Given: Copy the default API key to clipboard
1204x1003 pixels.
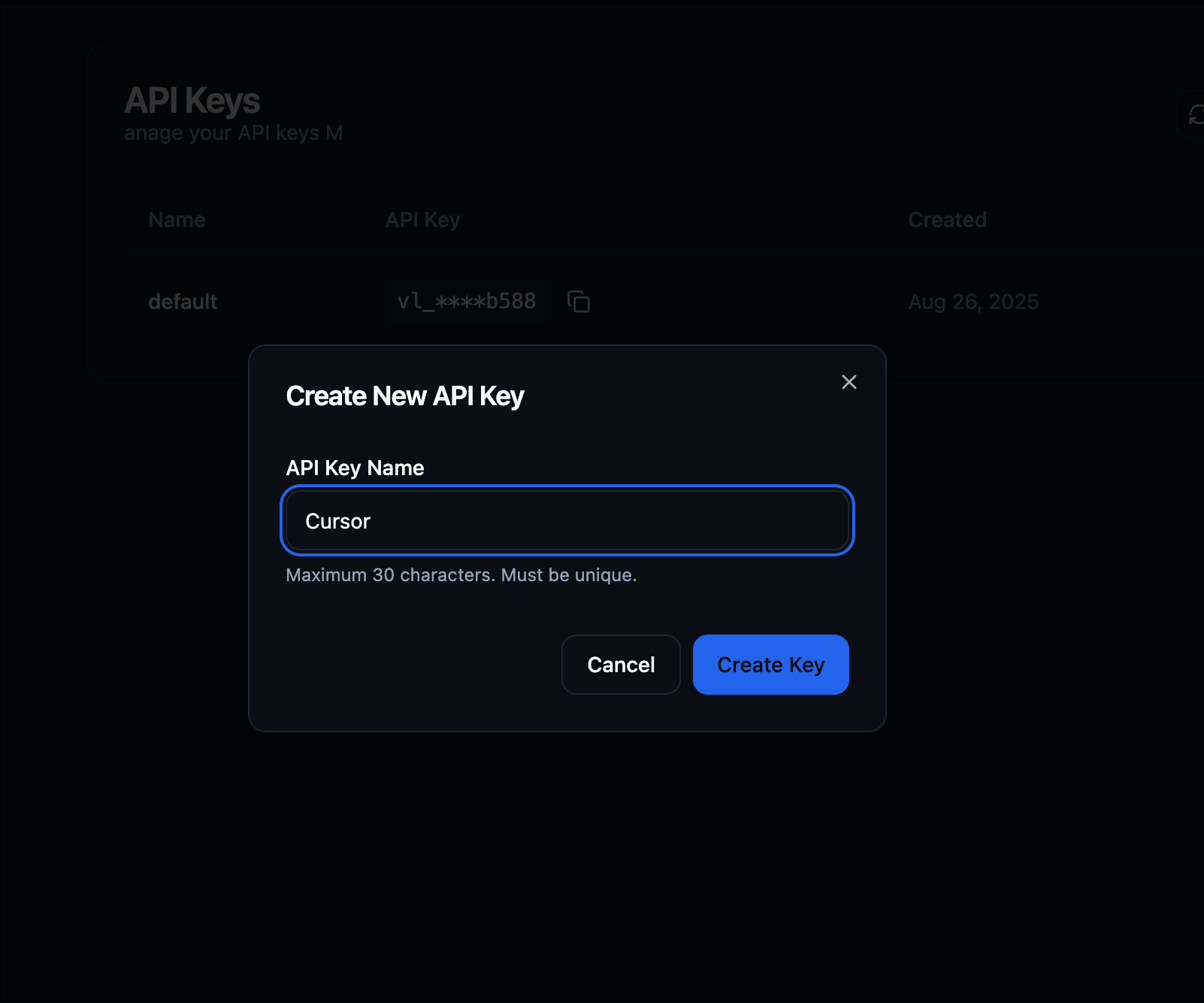Looking at the screenshot, I should tap(578, 302).
